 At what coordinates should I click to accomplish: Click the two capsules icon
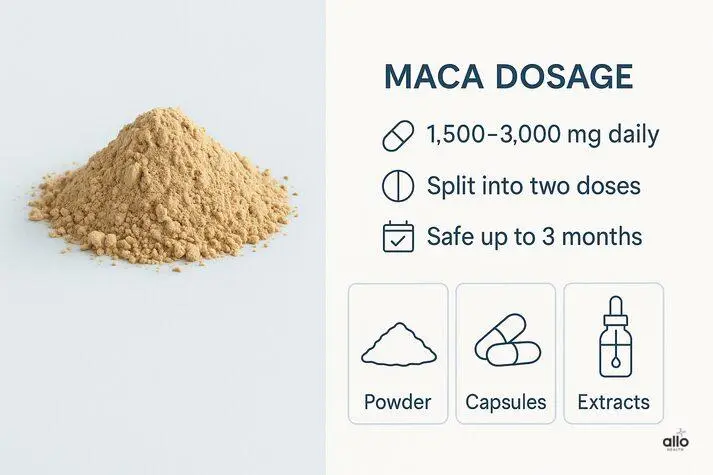505,342
